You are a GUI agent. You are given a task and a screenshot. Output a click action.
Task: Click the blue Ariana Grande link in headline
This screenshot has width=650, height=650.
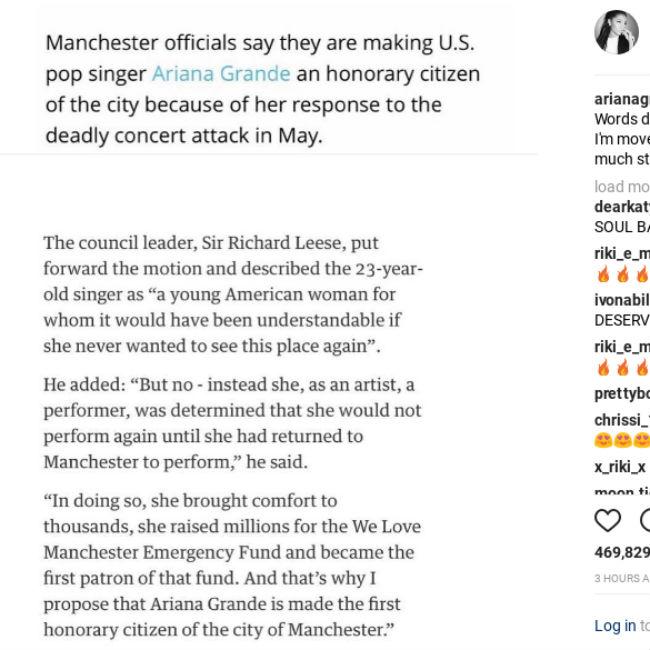coord(221,74)
